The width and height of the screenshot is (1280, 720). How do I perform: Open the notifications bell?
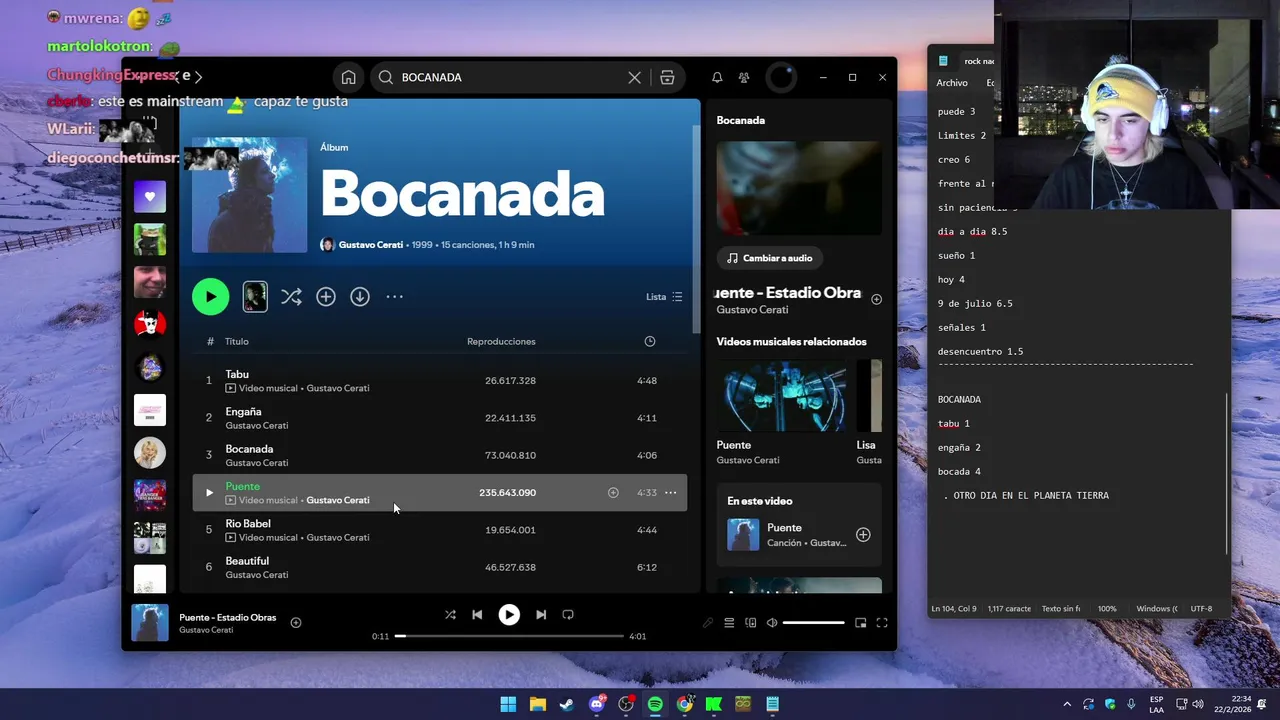pos(717,77)
